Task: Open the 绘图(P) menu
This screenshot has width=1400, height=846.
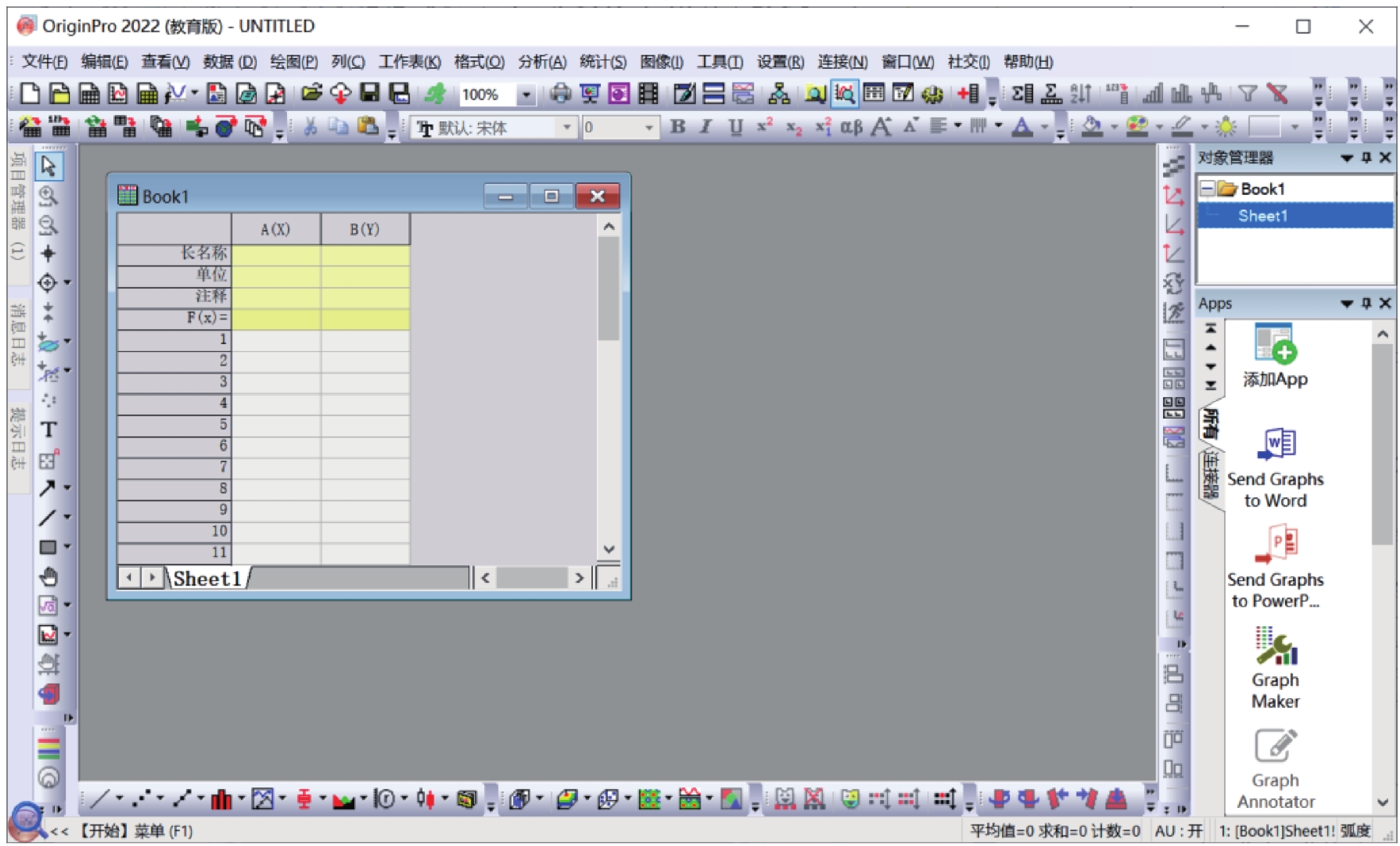Action: pos(293,62)
